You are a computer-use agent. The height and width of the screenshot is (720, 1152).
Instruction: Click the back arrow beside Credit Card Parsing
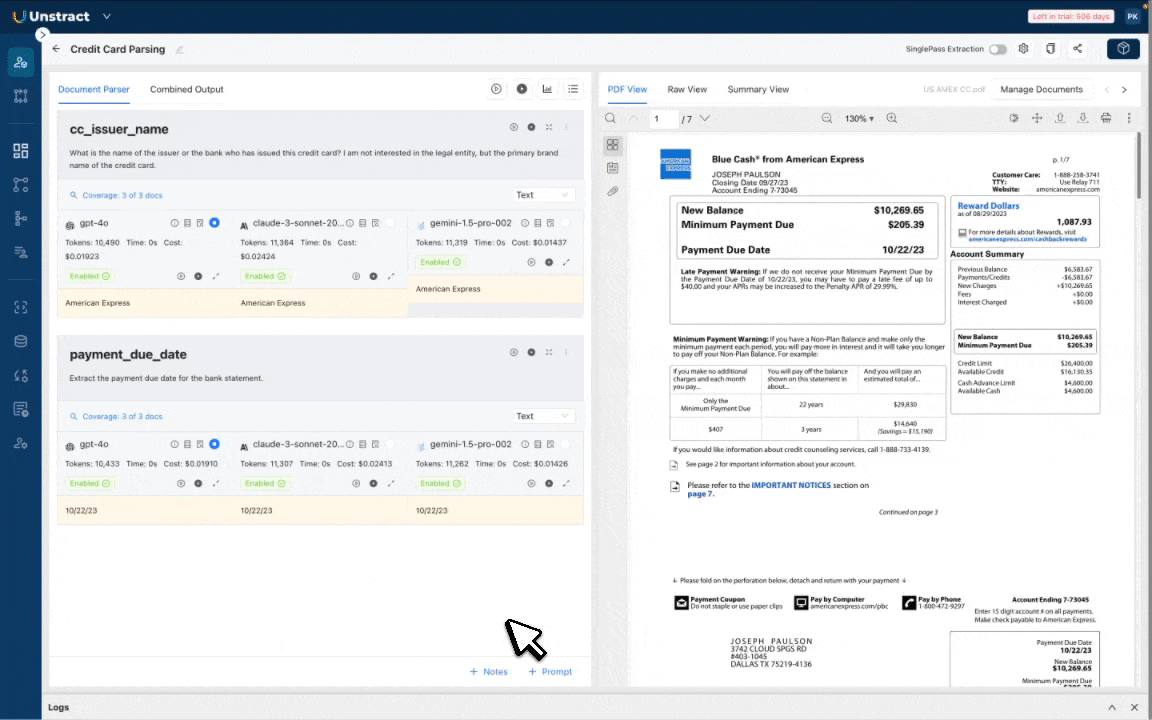(x=56, y=49)
